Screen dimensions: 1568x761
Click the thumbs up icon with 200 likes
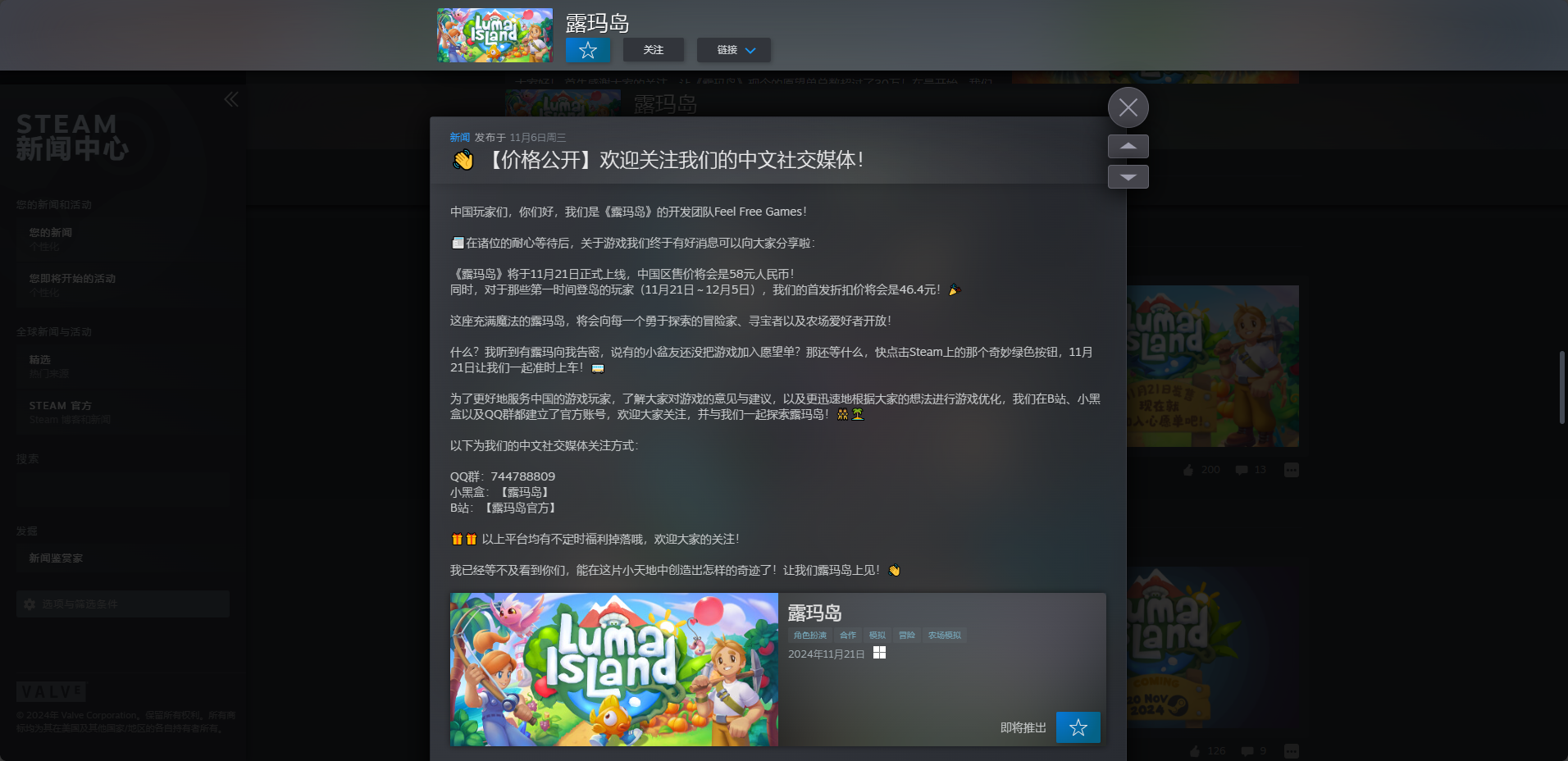pos(1188,470)
